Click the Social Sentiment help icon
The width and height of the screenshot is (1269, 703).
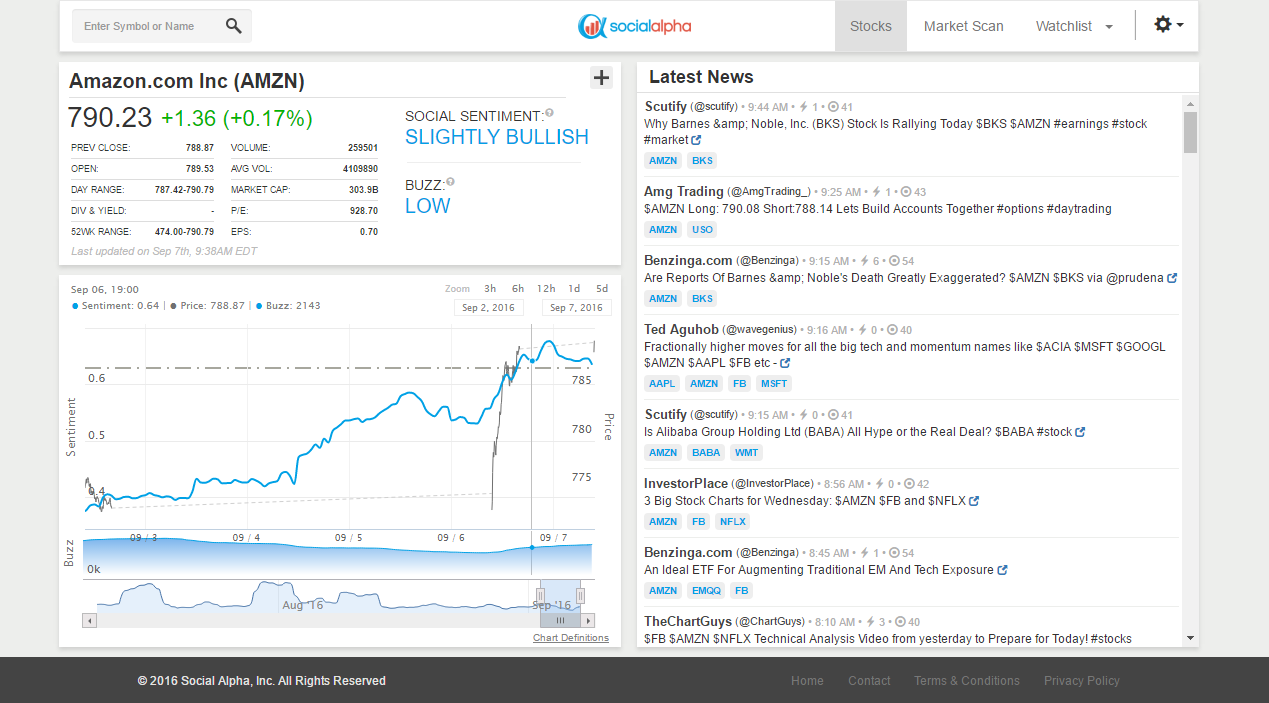[550, 113]
